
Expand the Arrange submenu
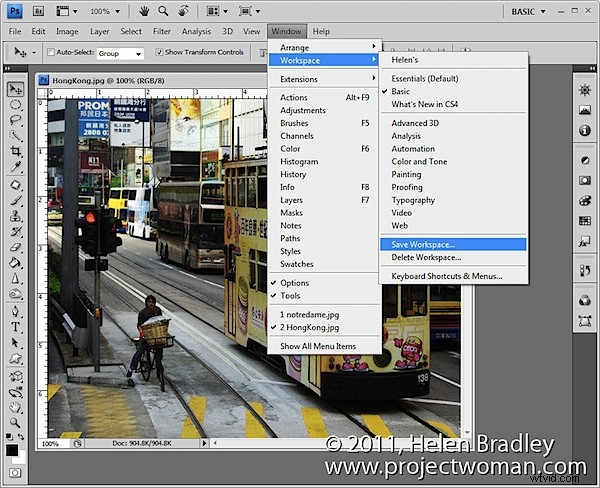[x=324, y=47]
